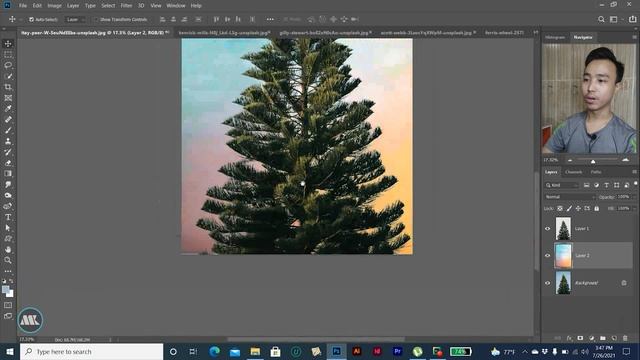Toggle lock transparent pixels
The height and width of the screenshot is (360, 640).
(560, 209)
